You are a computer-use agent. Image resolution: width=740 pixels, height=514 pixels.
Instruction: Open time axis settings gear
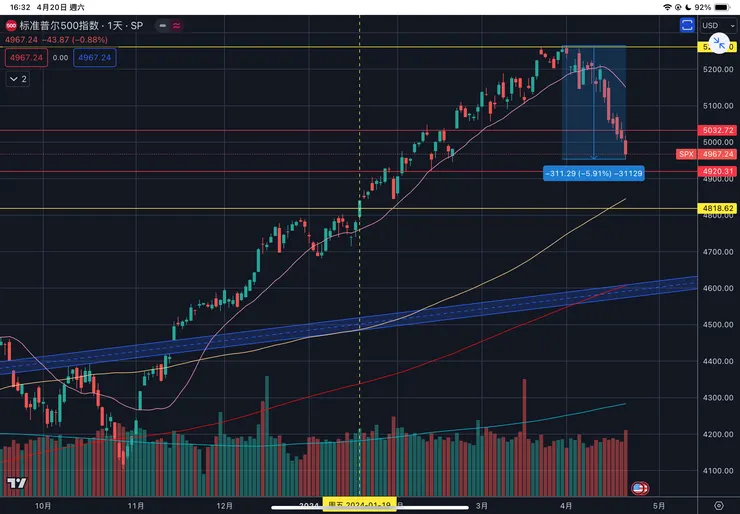click(x=718, y=504)
